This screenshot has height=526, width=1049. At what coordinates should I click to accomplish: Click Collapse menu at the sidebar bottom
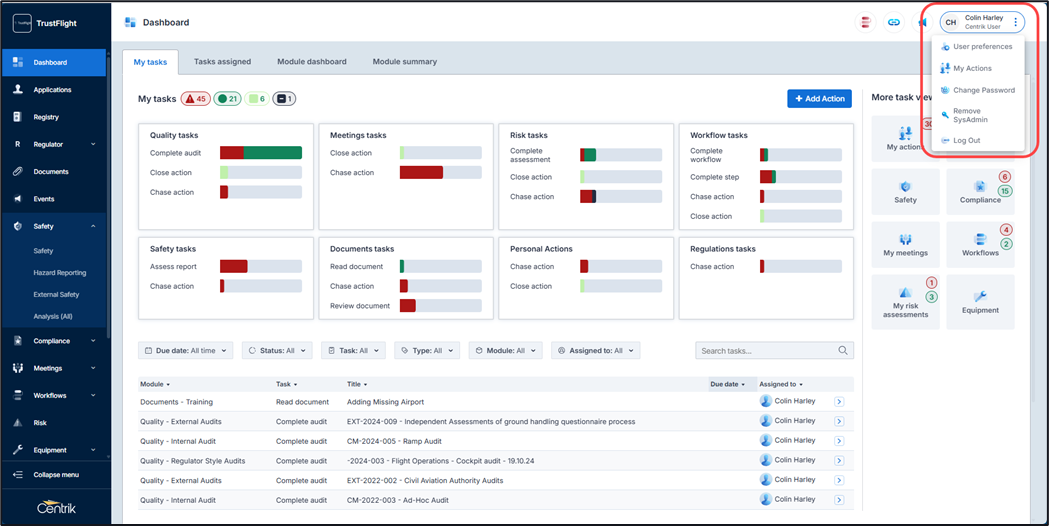[x=55, y=474]
